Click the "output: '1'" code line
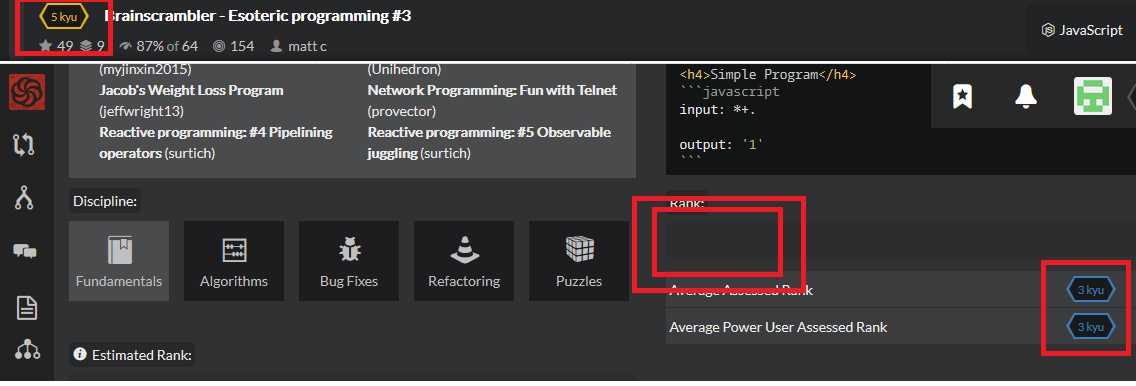 (x=722, y=145)
